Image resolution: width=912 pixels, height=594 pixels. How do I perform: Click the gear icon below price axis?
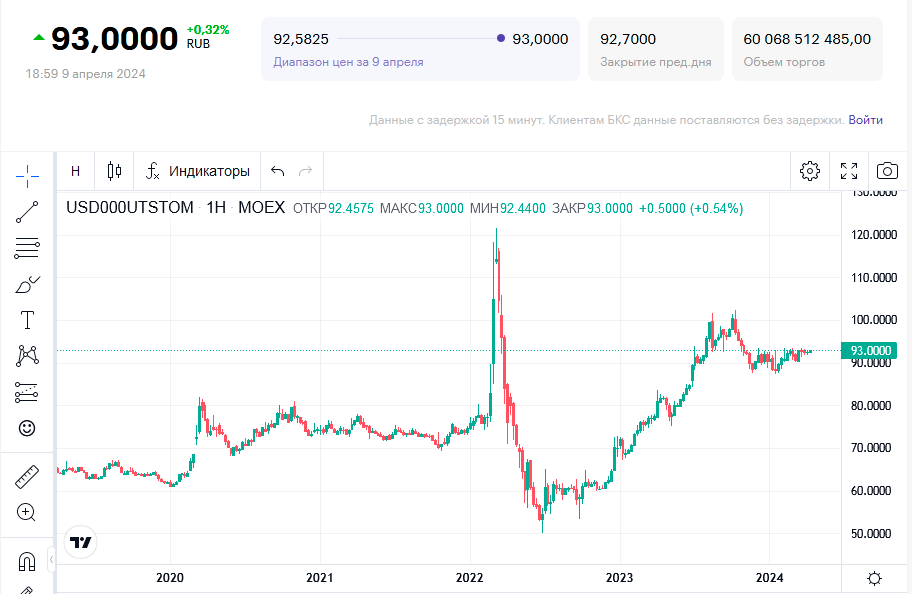point(874,578)
